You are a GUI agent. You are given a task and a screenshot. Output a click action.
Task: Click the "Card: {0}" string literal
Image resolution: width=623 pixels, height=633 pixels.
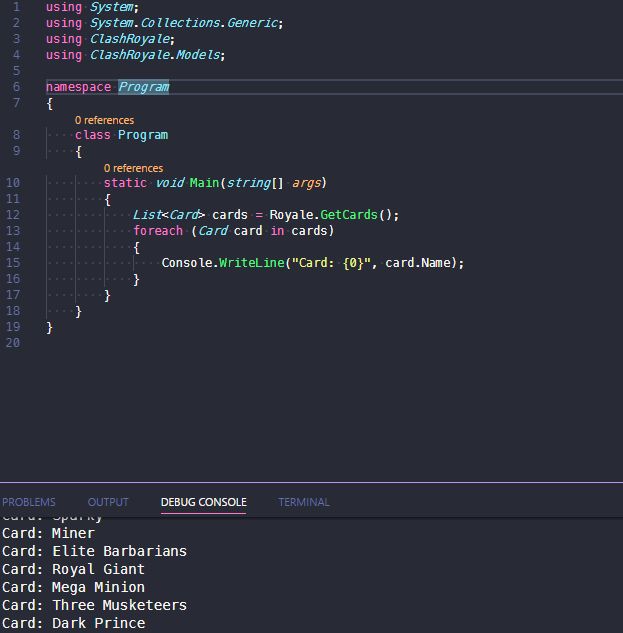[x=331, y=262]
